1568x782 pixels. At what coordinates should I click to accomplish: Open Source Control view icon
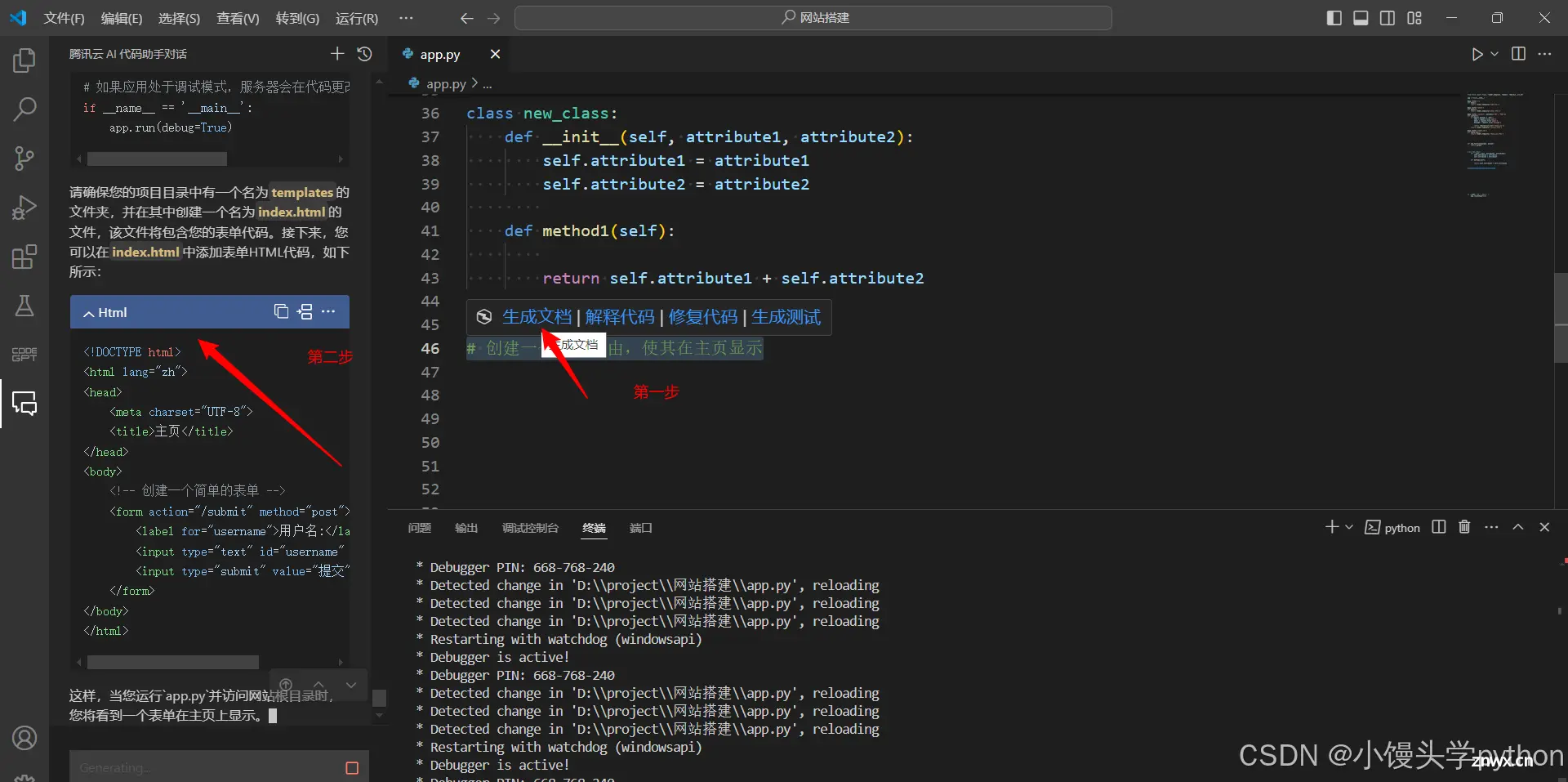[24, 158]
